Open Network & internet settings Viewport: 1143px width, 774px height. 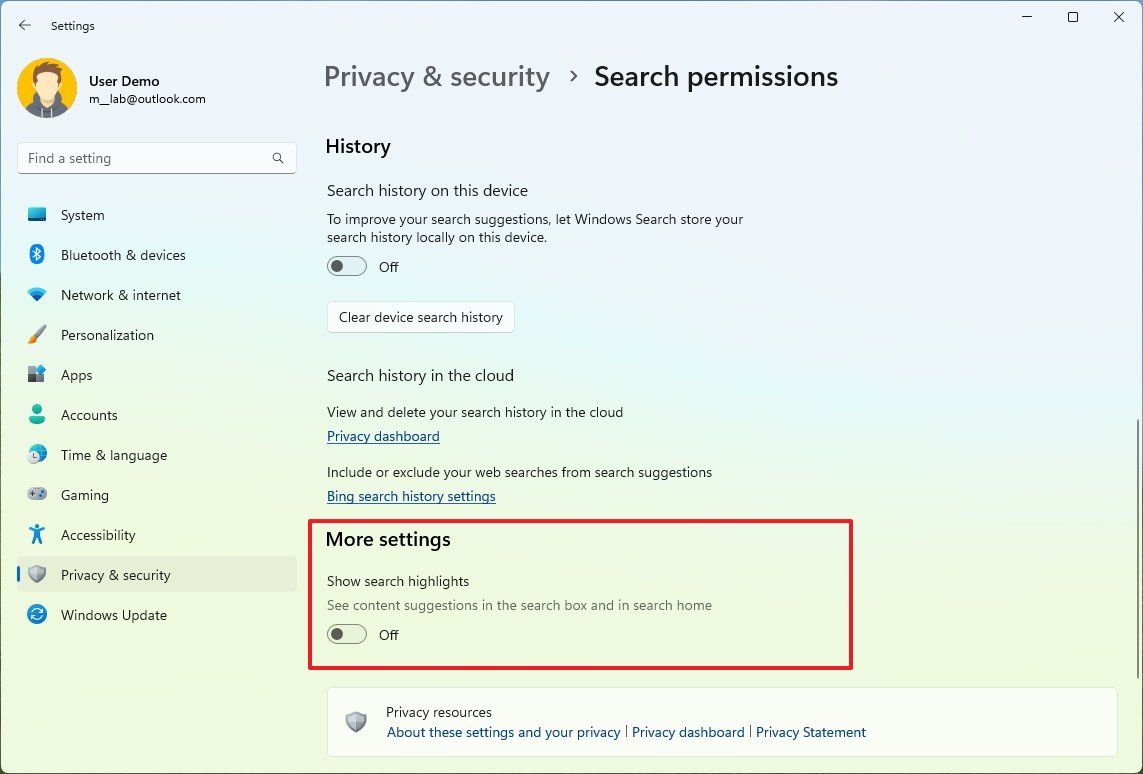coord(120,295)
